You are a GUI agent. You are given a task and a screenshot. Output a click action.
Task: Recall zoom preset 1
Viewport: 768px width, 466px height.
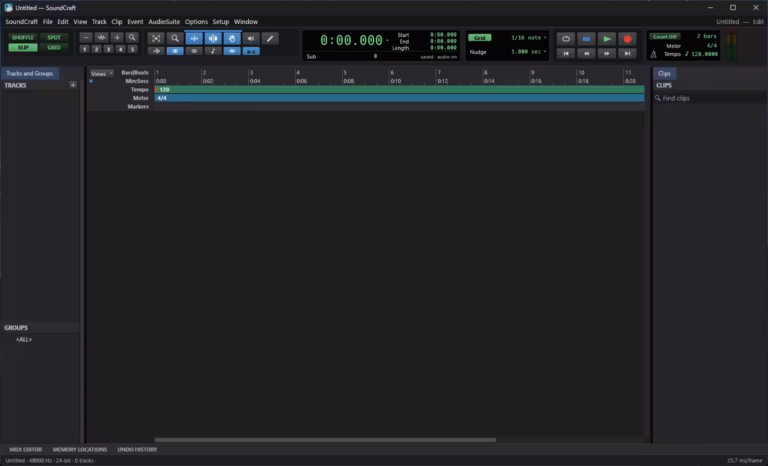click(x=84, y=49)
